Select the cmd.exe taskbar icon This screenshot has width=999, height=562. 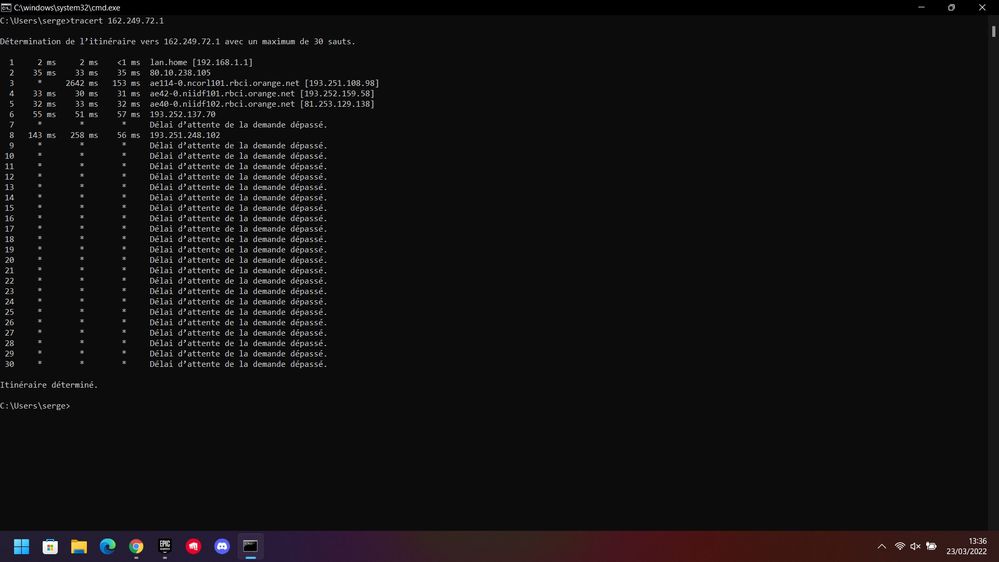tap(250, 546)
